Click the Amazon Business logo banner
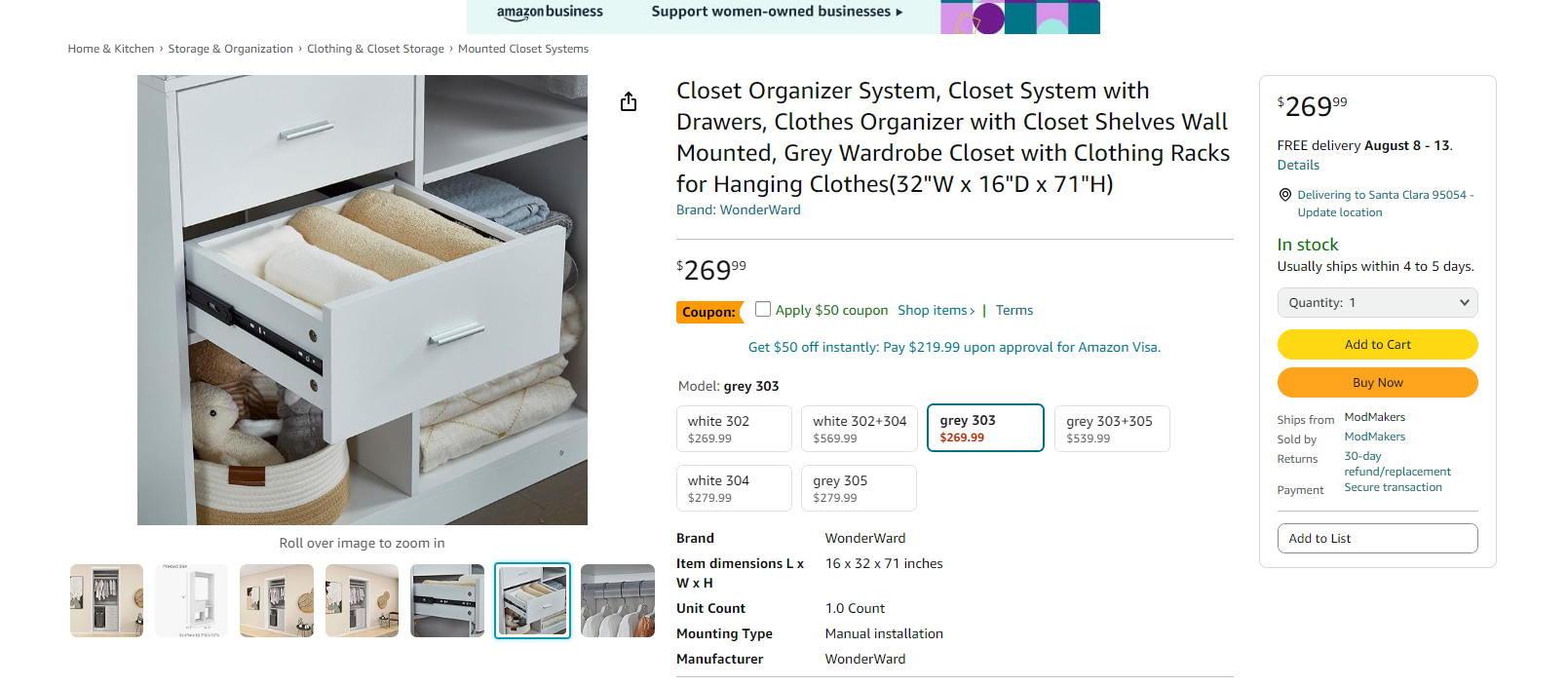1568x685 pixels. click(550, 13)
